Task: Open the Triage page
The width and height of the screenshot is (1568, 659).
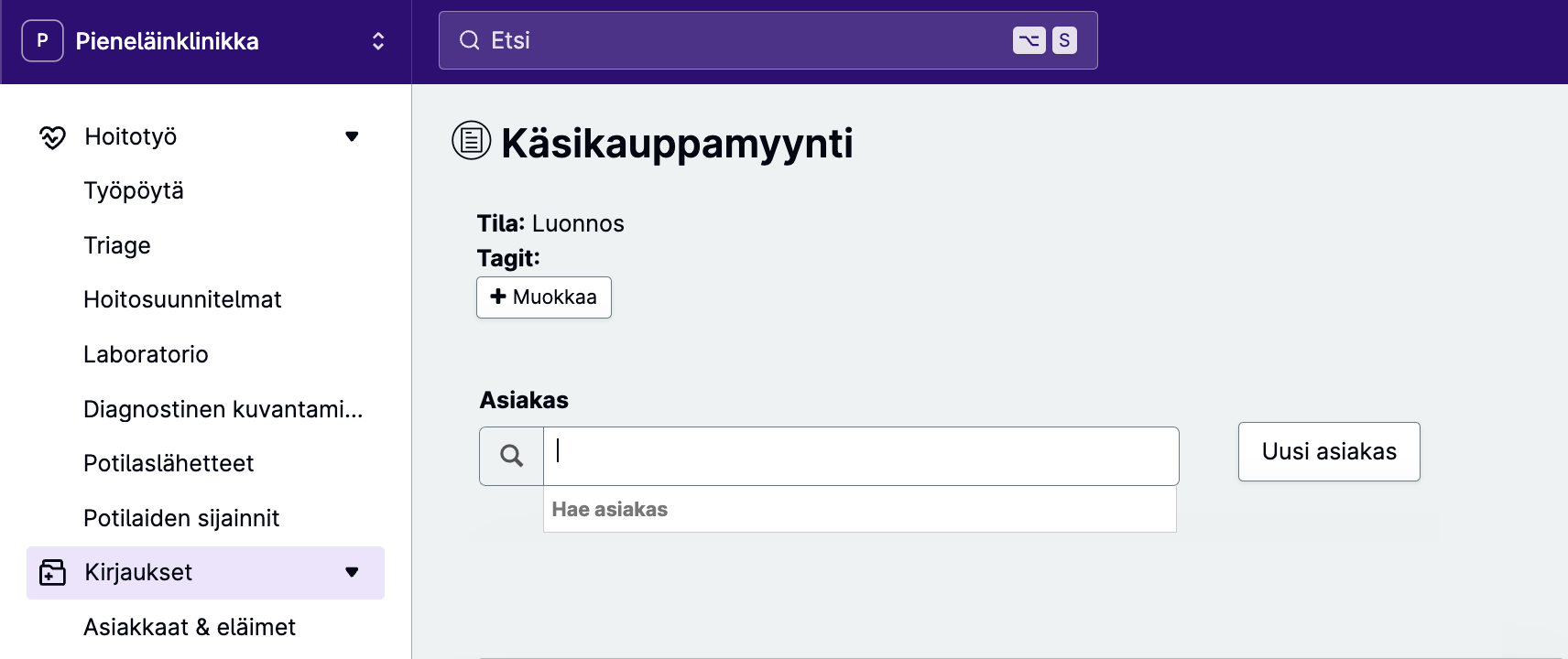Action: click(x=117, y=245)
